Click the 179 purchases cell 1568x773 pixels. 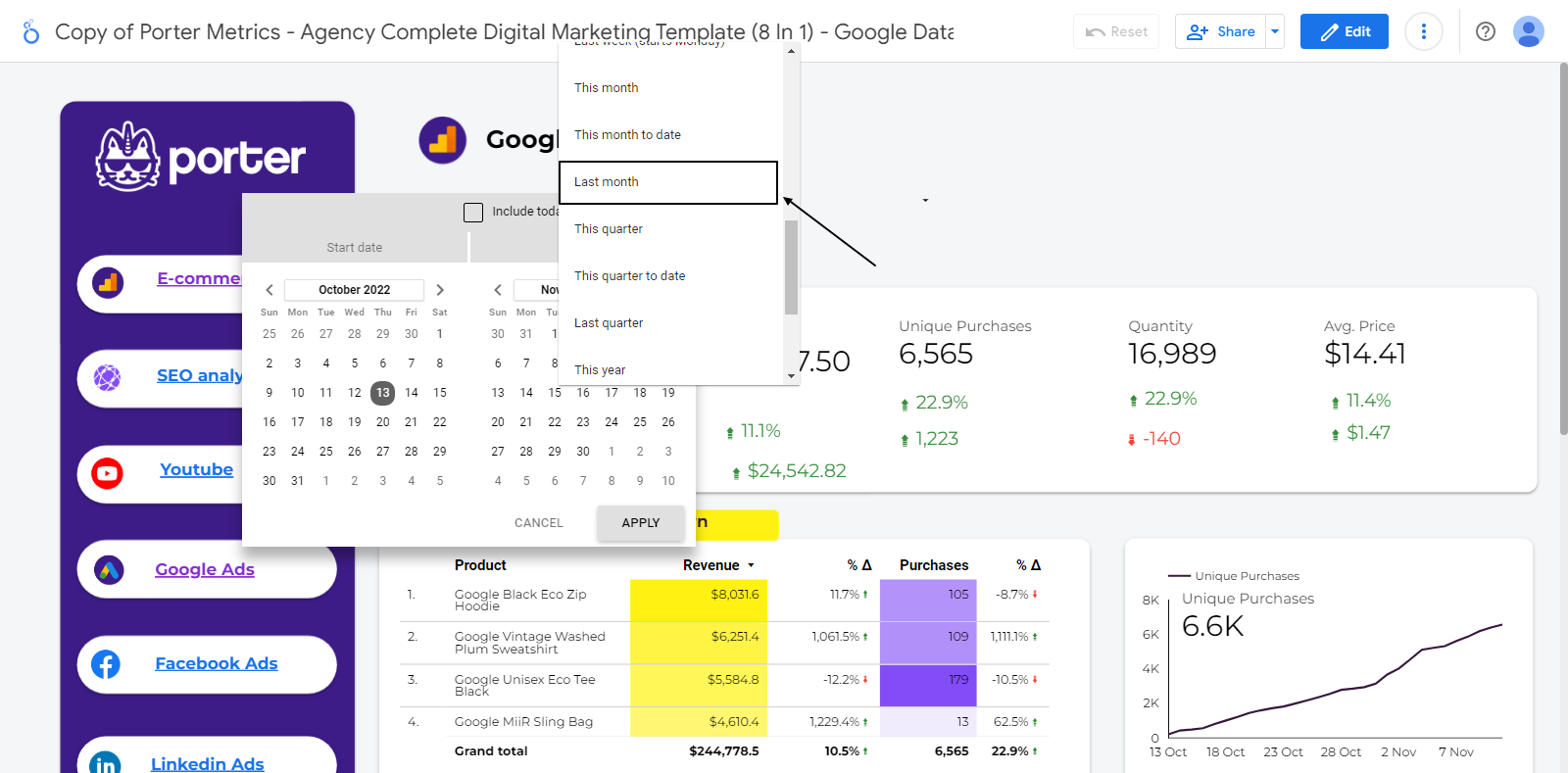(x=928, y=685)
